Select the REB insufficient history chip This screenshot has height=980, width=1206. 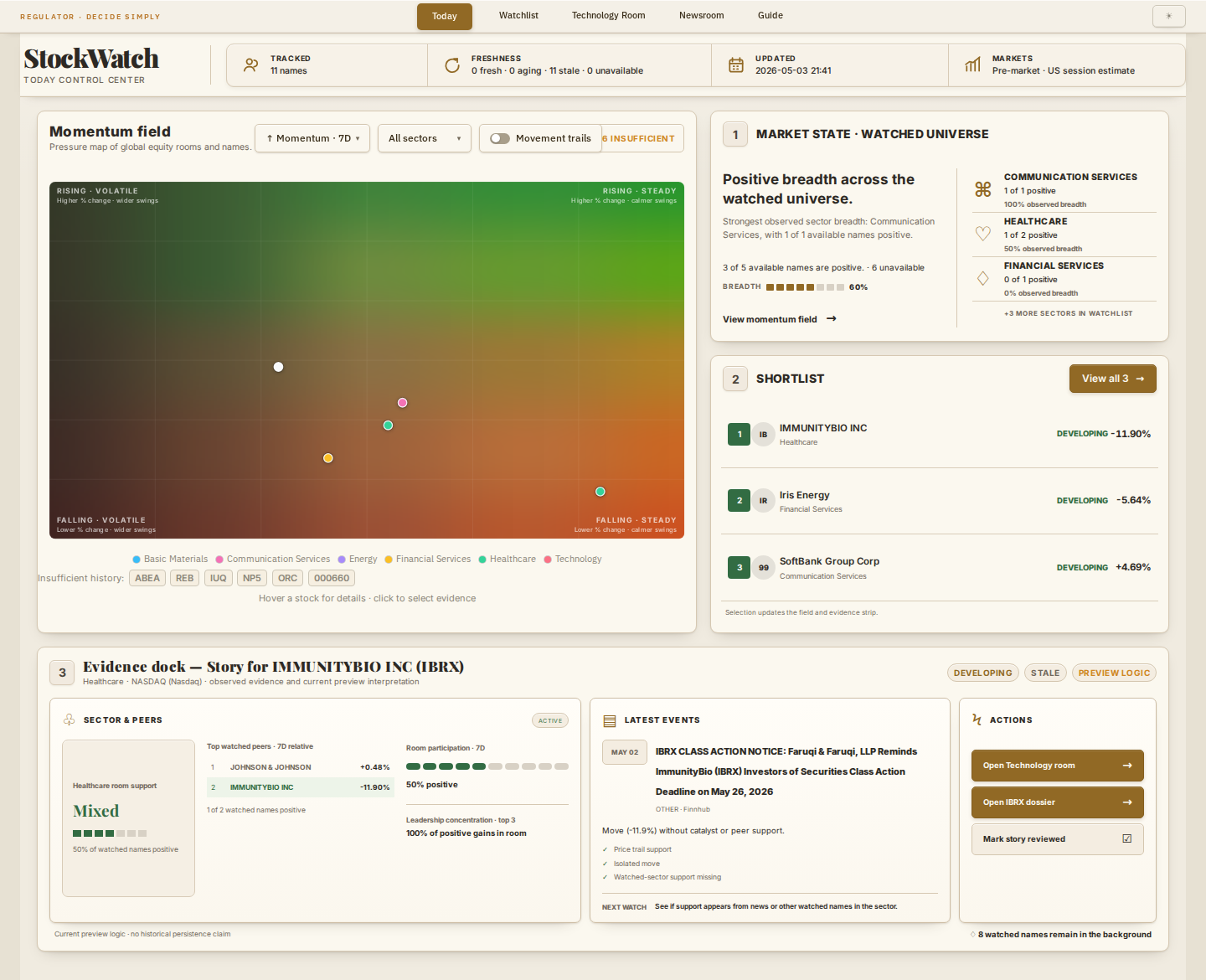click(184, 578)
